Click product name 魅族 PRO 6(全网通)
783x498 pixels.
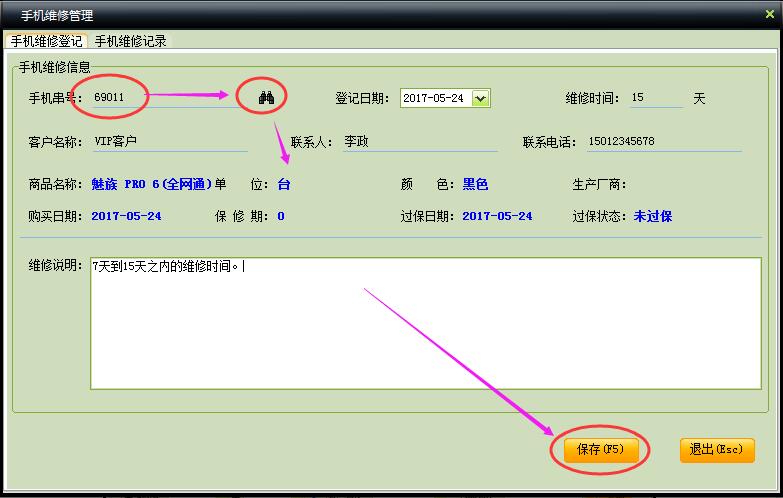pyautogui.click(x=151, y=184)
